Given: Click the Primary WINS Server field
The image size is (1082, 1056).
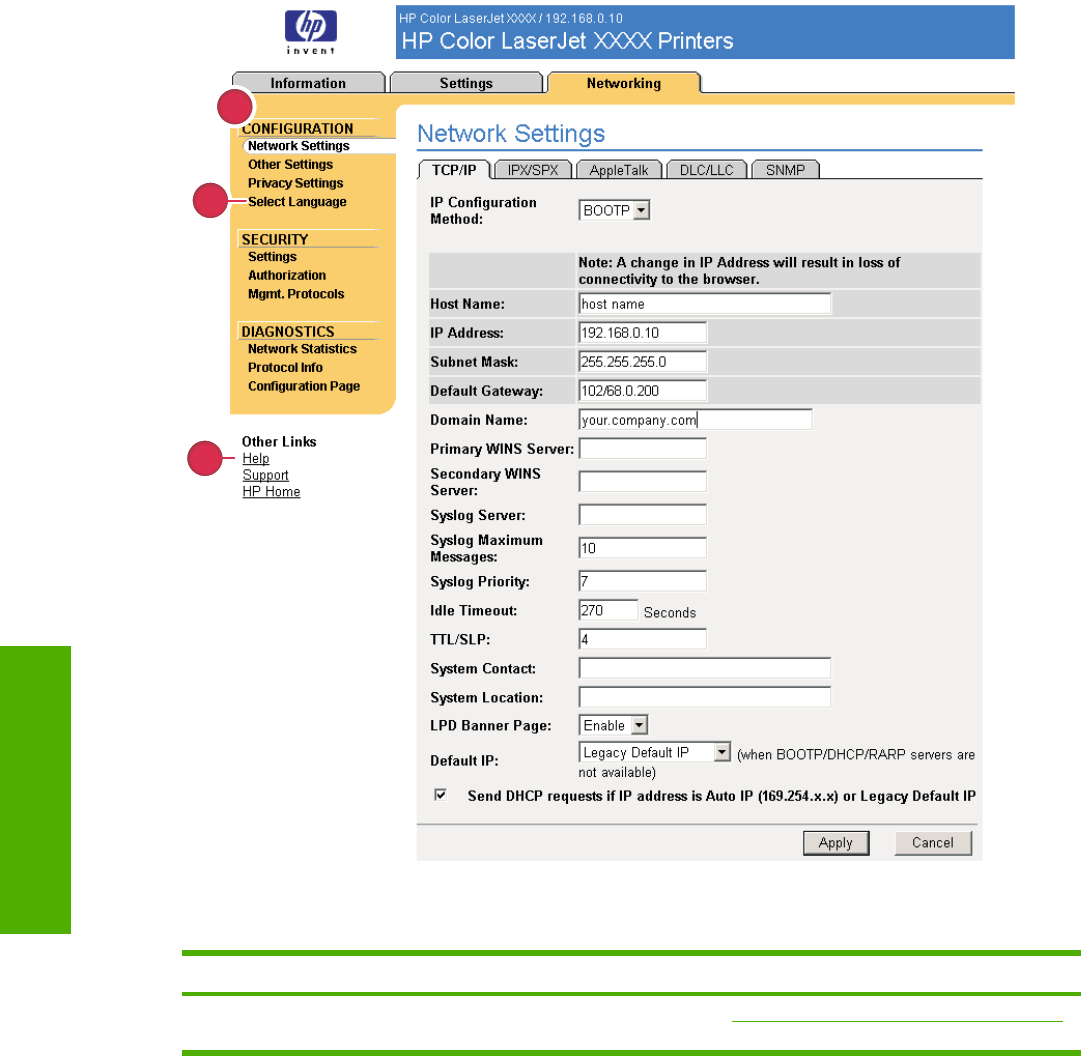Looking at the screenshot, I should [642, 449].
